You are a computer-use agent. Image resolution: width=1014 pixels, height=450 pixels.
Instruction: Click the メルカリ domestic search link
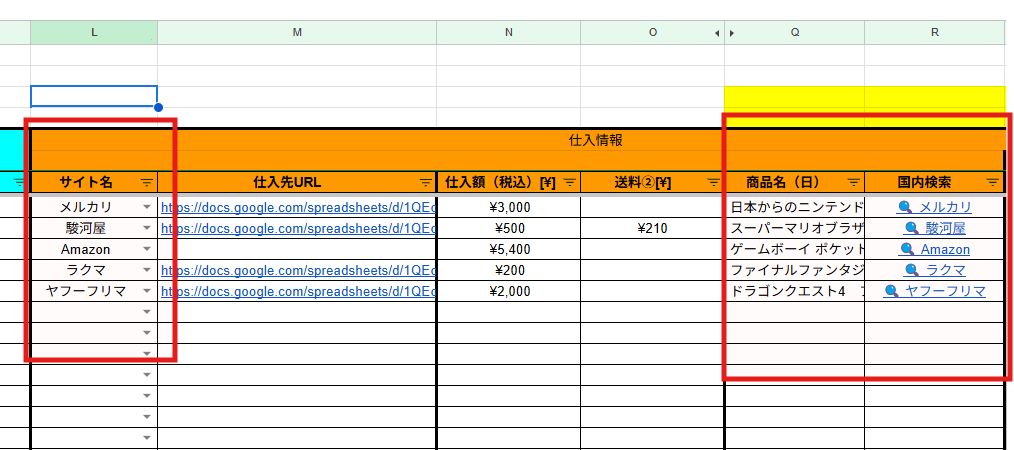click(934, 208)
